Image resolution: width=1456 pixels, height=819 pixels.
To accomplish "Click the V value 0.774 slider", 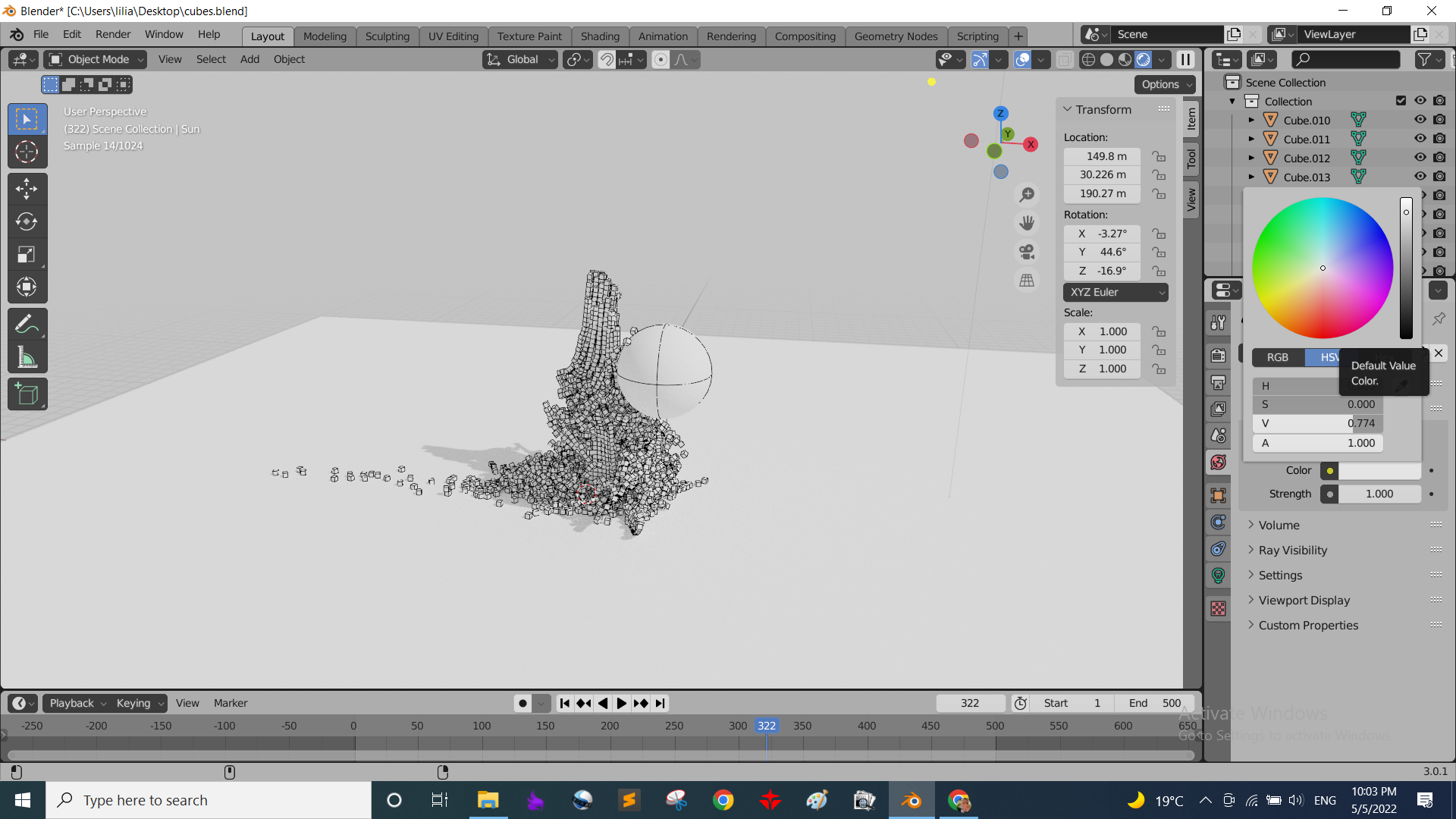I will point(1318,423).
